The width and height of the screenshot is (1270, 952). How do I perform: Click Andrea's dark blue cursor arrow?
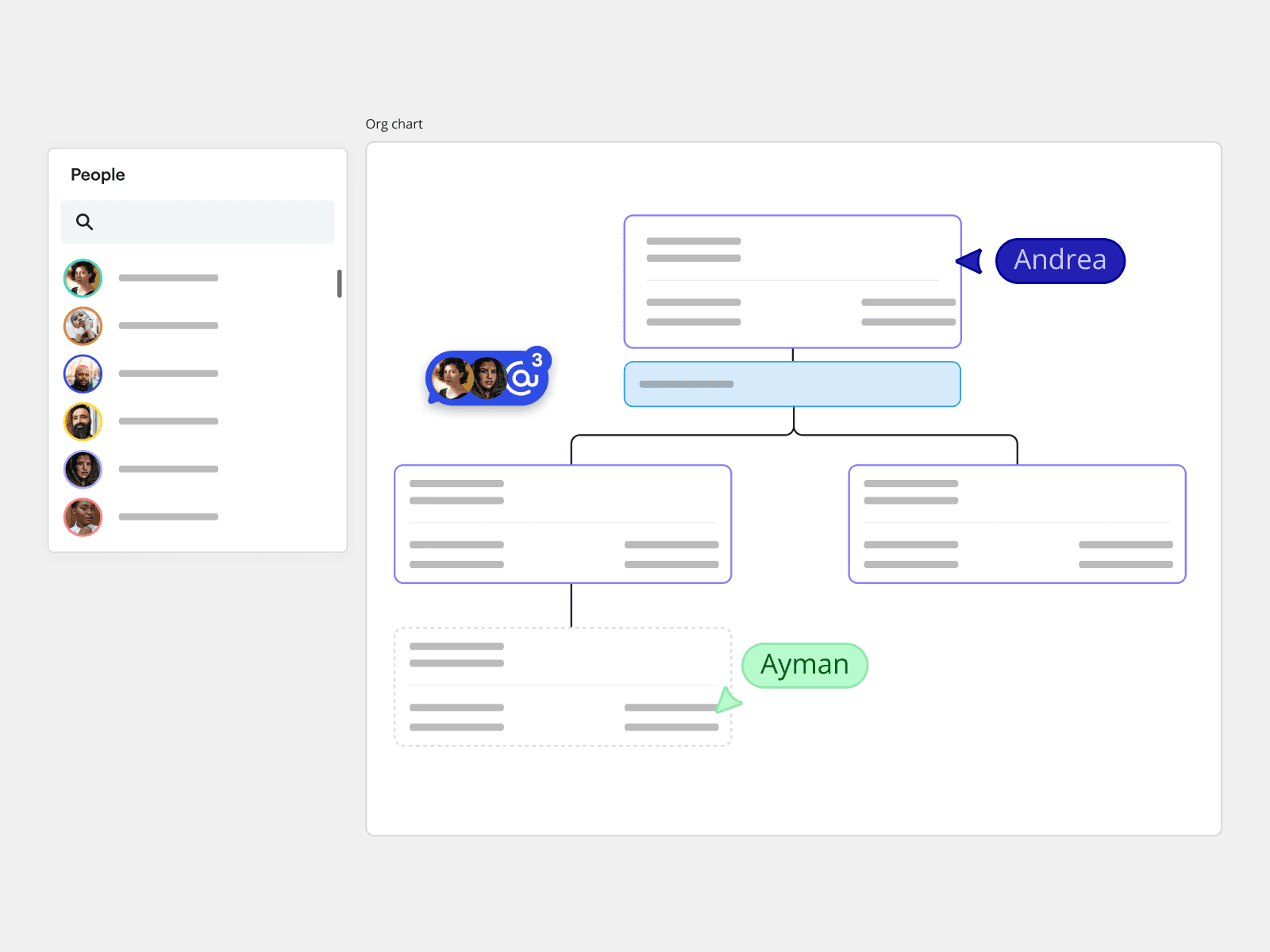(970, 261)
